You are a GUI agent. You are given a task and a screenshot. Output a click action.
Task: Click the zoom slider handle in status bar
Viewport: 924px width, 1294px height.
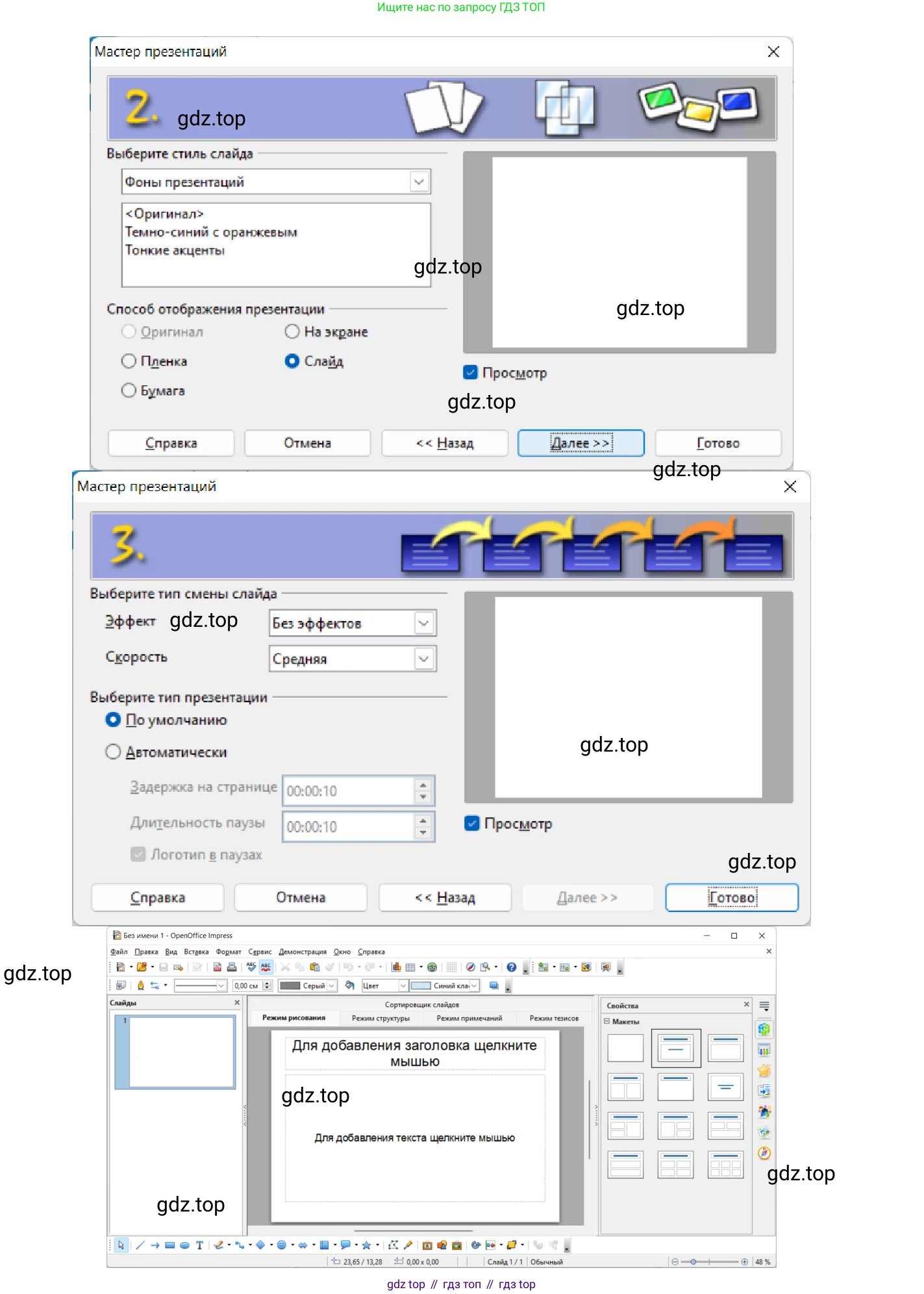point(693,1262)
